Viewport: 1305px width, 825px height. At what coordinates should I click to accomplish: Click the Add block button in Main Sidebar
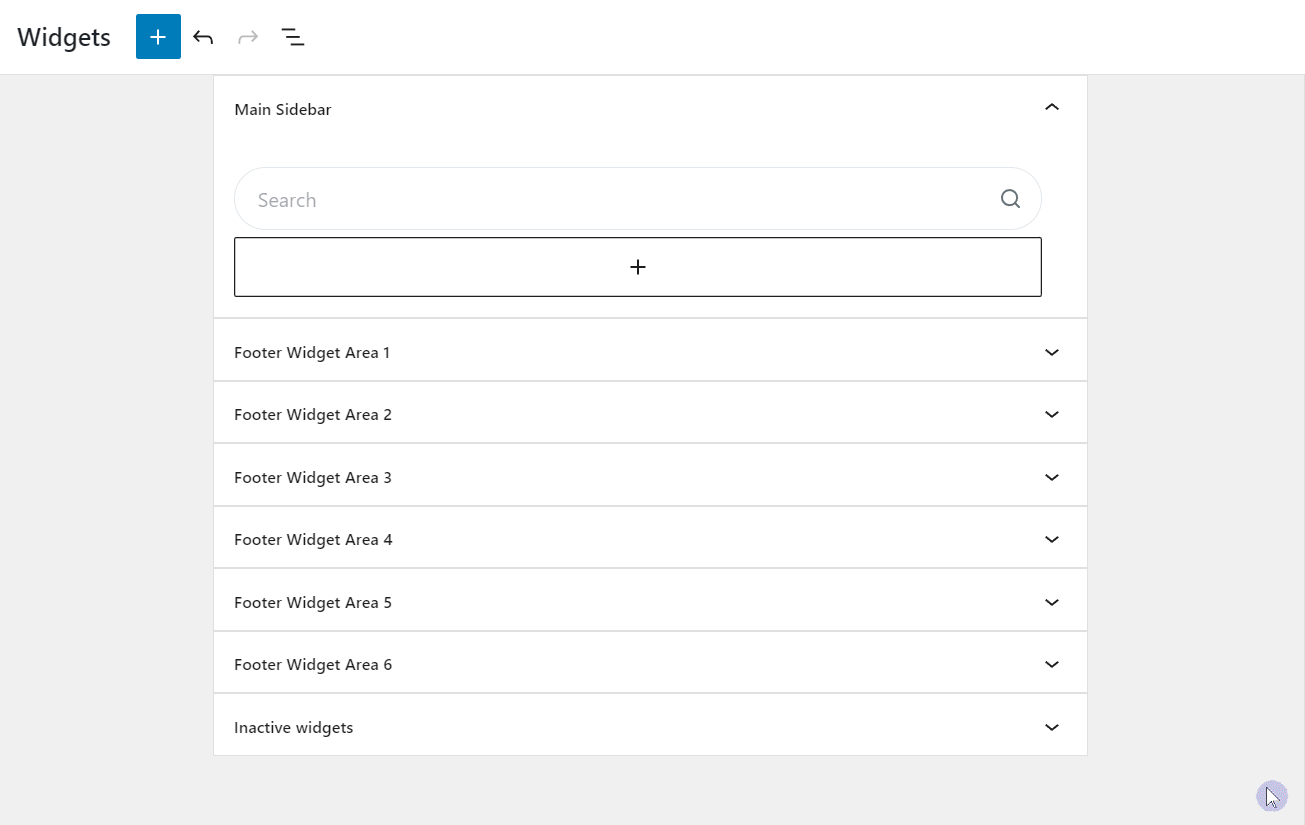click(637, 266)
